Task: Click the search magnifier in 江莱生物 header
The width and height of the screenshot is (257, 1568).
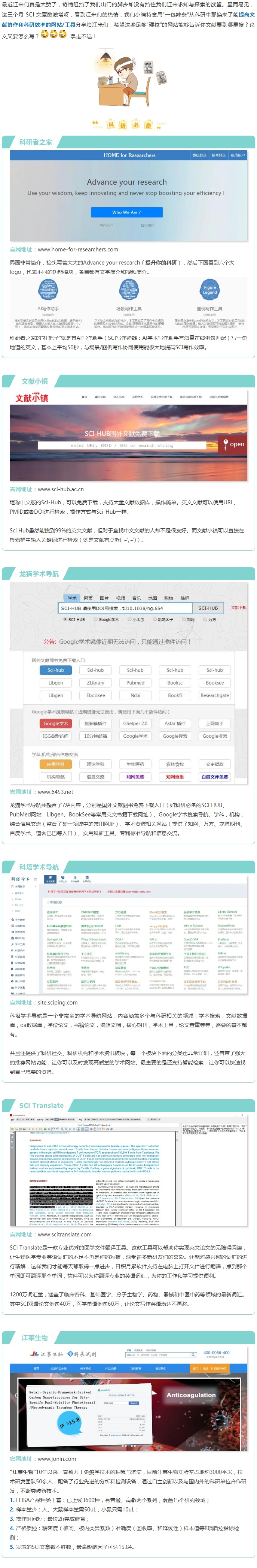Action: click(x=193, y=1355)
